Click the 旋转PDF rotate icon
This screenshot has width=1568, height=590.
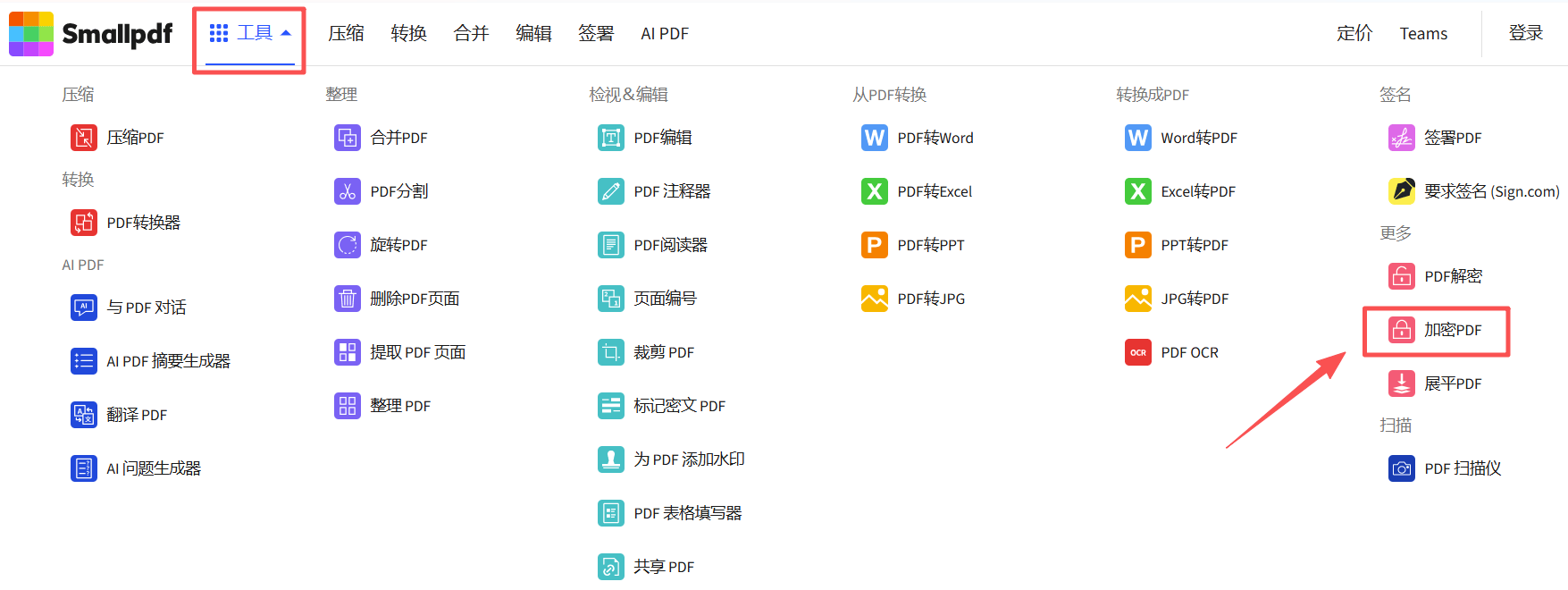click(x=348, y=245)
